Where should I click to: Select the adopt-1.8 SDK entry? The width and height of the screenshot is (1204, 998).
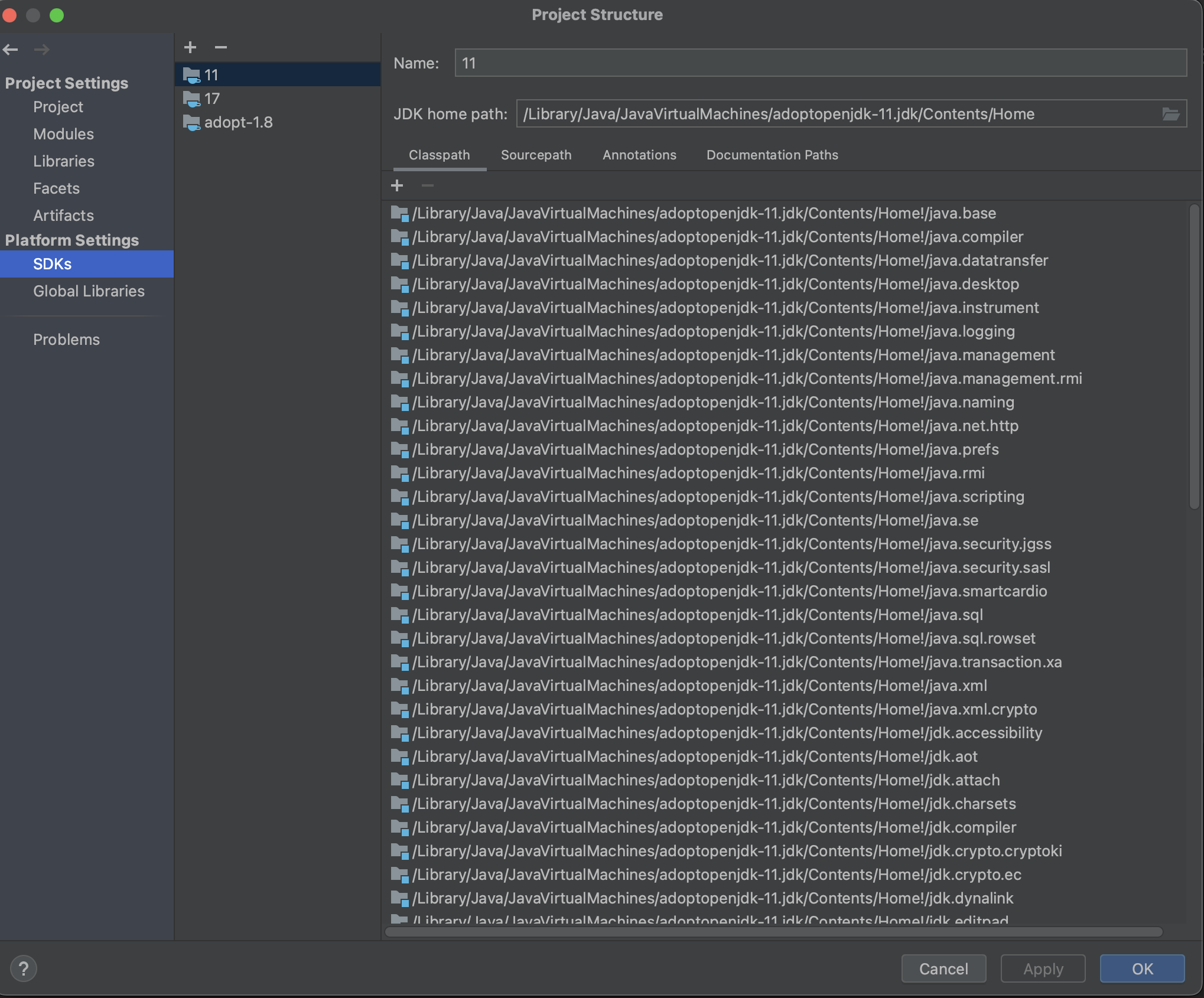pos(237,123)
